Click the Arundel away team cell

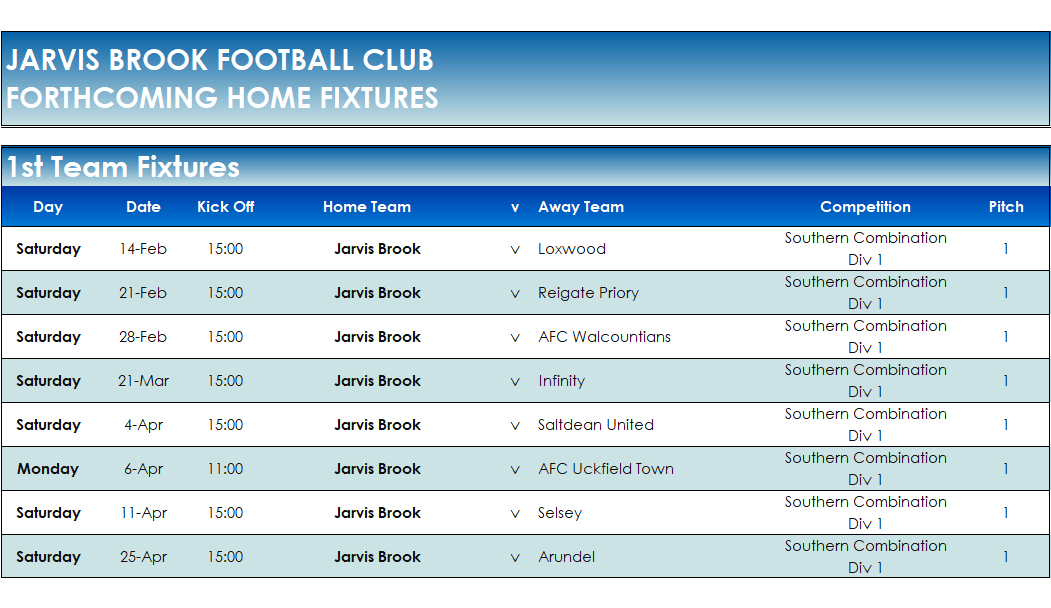pos(566,557)
